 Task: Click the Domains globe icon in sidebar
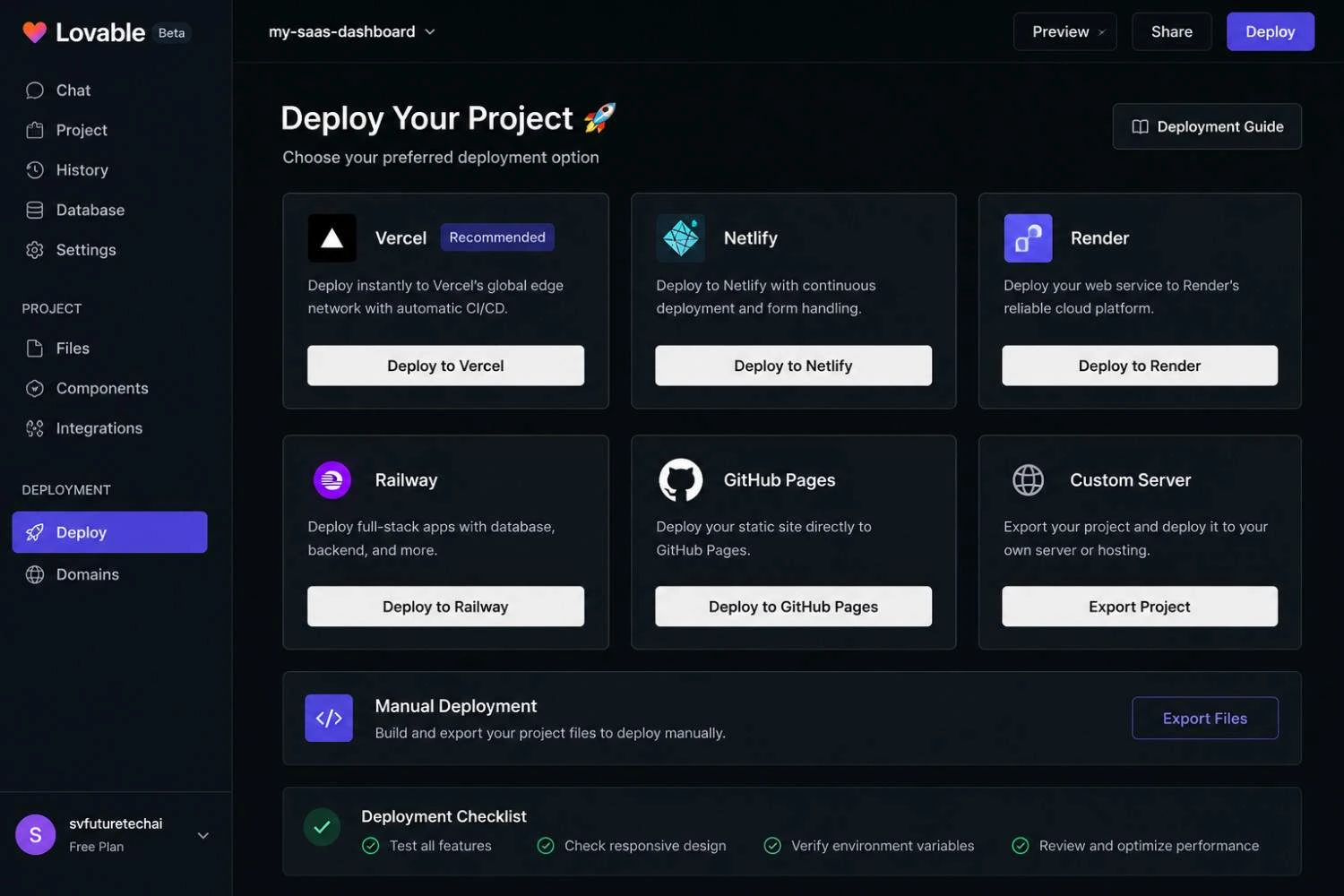point(35,574)
